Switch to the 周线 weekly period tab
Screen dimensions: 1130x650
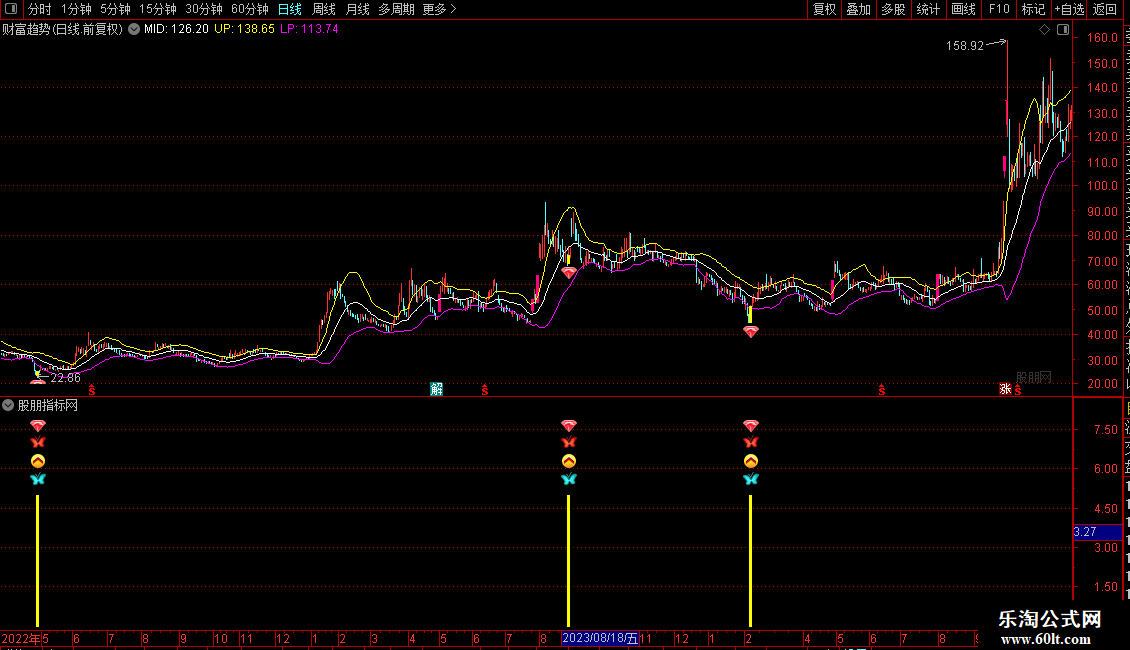(324, 9)
